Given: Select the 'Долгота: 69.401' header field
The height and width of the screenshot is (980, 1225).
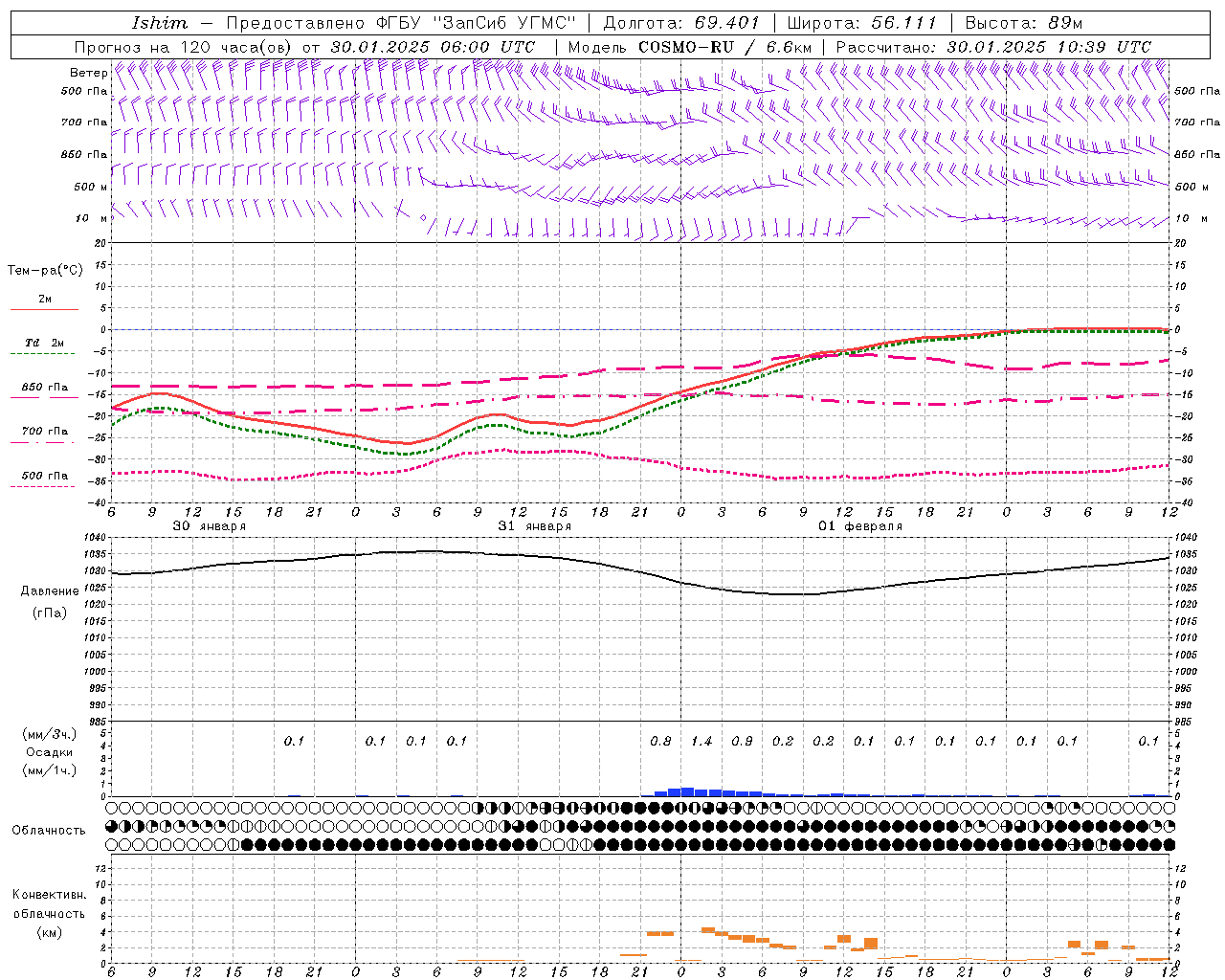Looking at the screenshot, I should (681, 23).
